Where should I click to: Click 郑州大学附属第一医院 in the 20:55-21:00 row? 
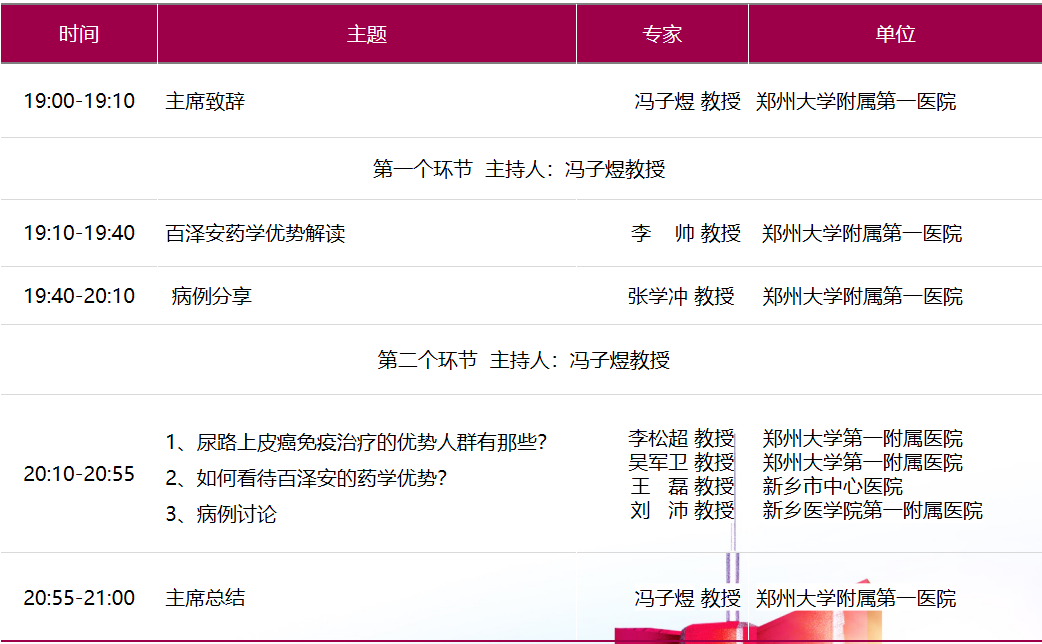pos(856,598)
